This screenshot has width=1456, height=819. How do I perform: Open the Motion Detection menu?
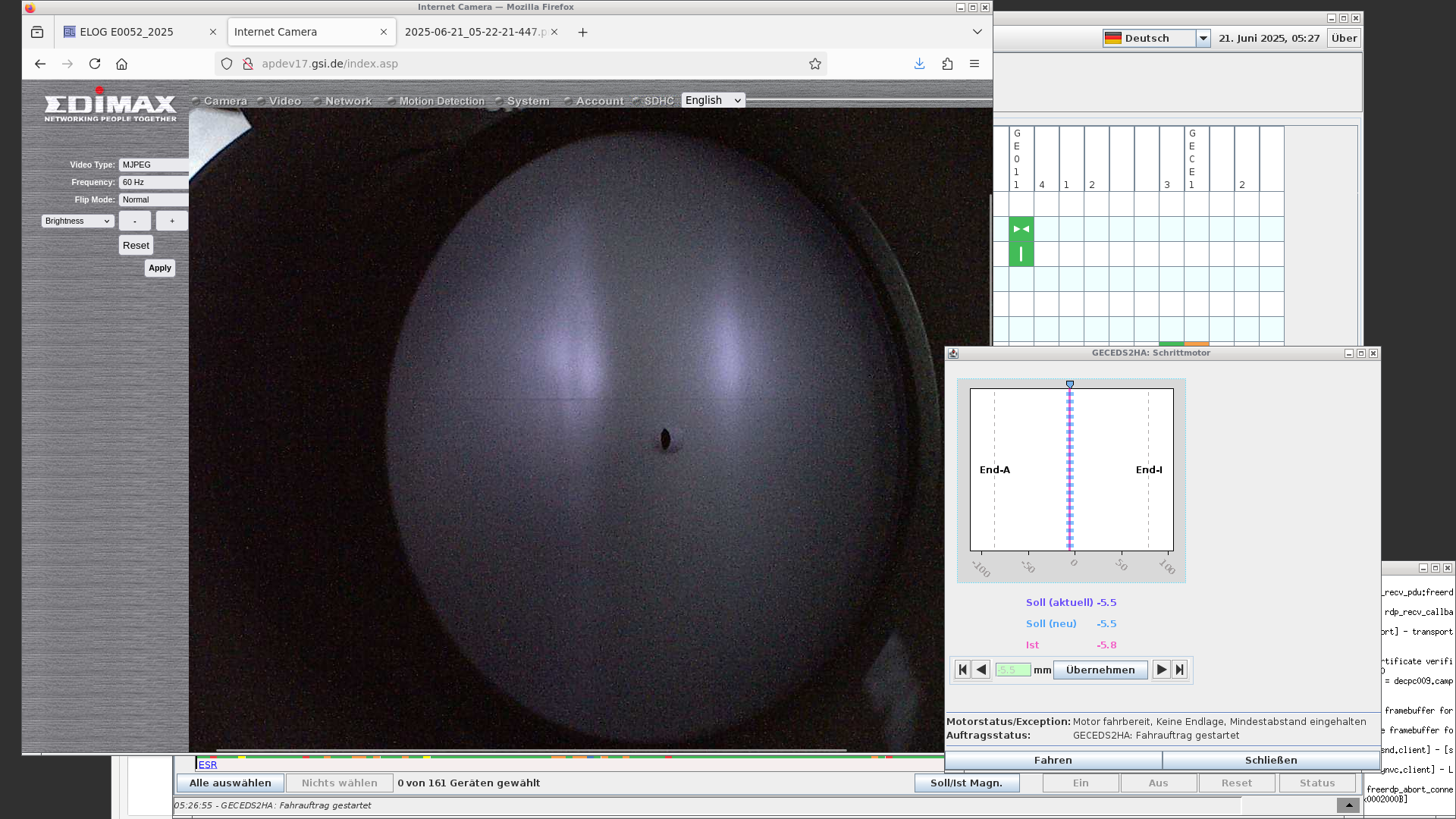coord(441,101)
